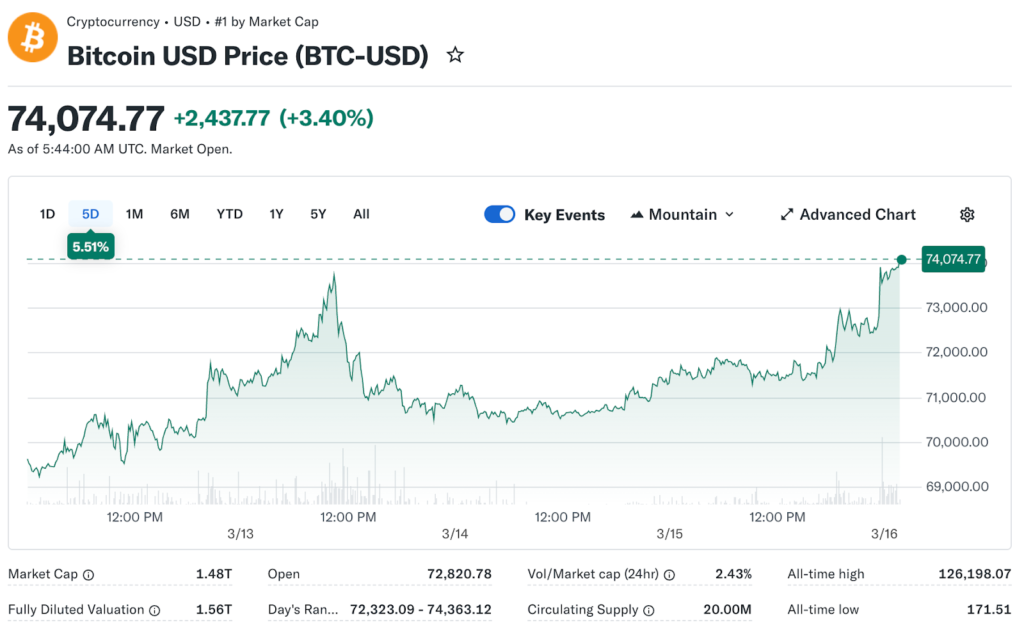Select the 1D time range
Screen dimensions: 1024x634
(x=47, y=214)
